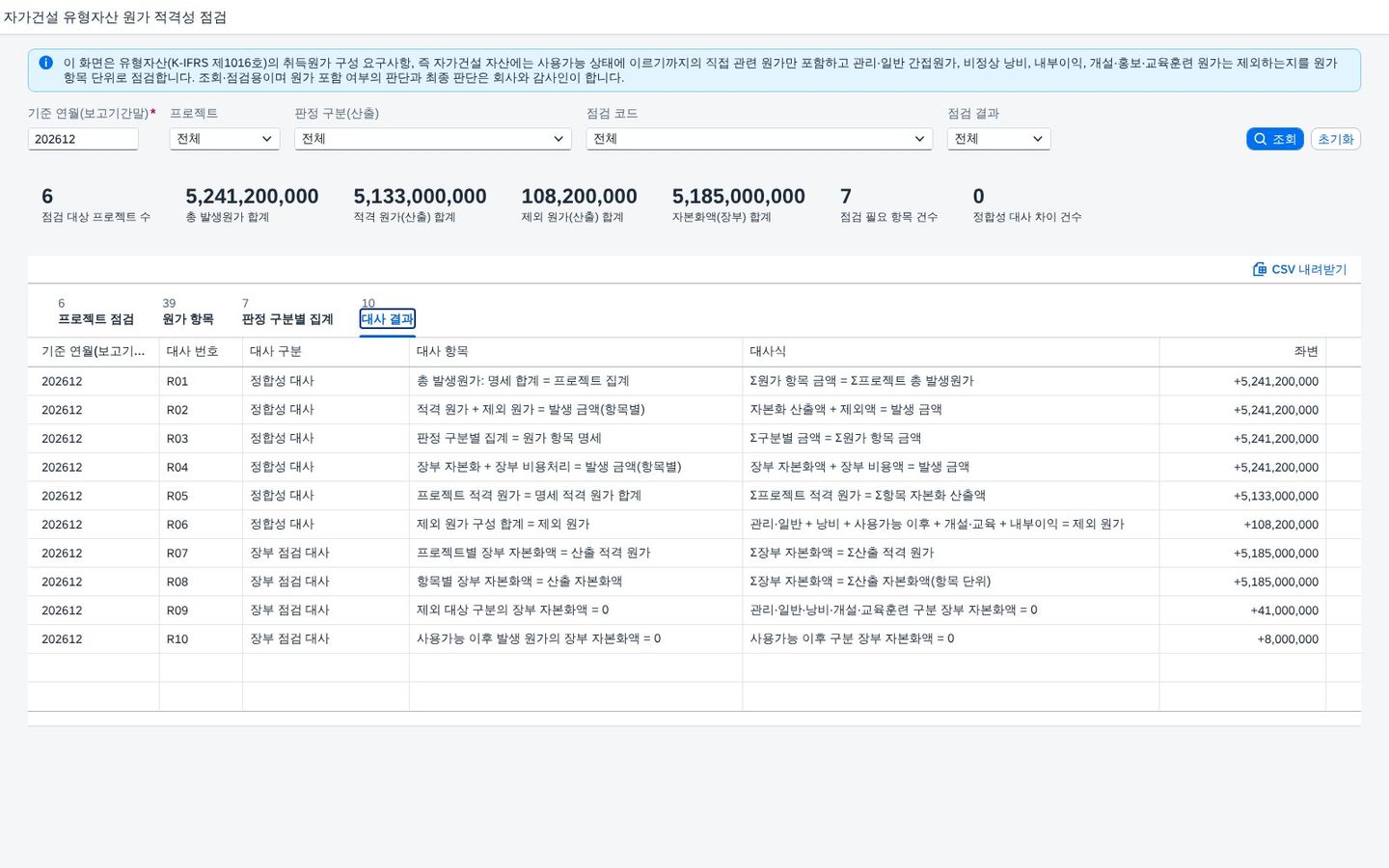Click '판정 구분 집계 = 원가 항목 명세' cell
Screen dimensions: 1389x868
576,439
